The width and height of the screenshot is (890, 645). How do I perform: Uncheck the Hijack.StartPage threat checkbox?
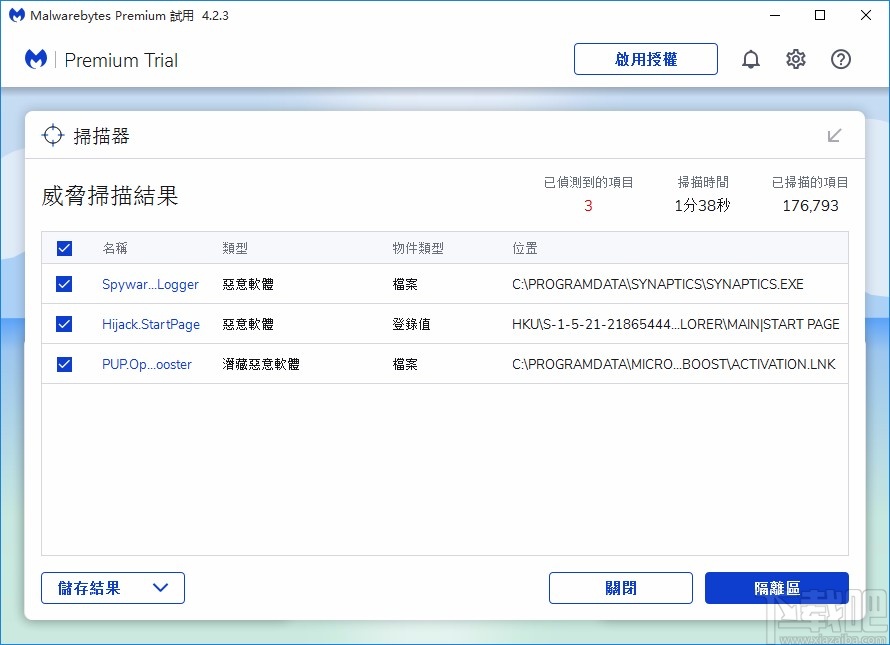tap(63, 324)
